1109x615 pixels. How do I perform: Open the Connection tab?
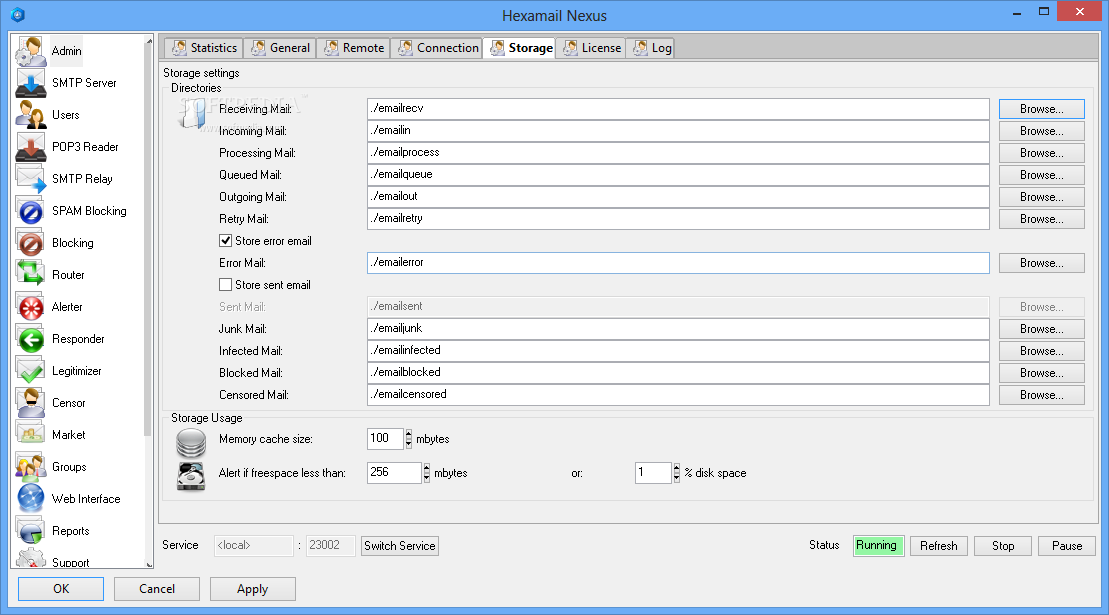point(437,48)
